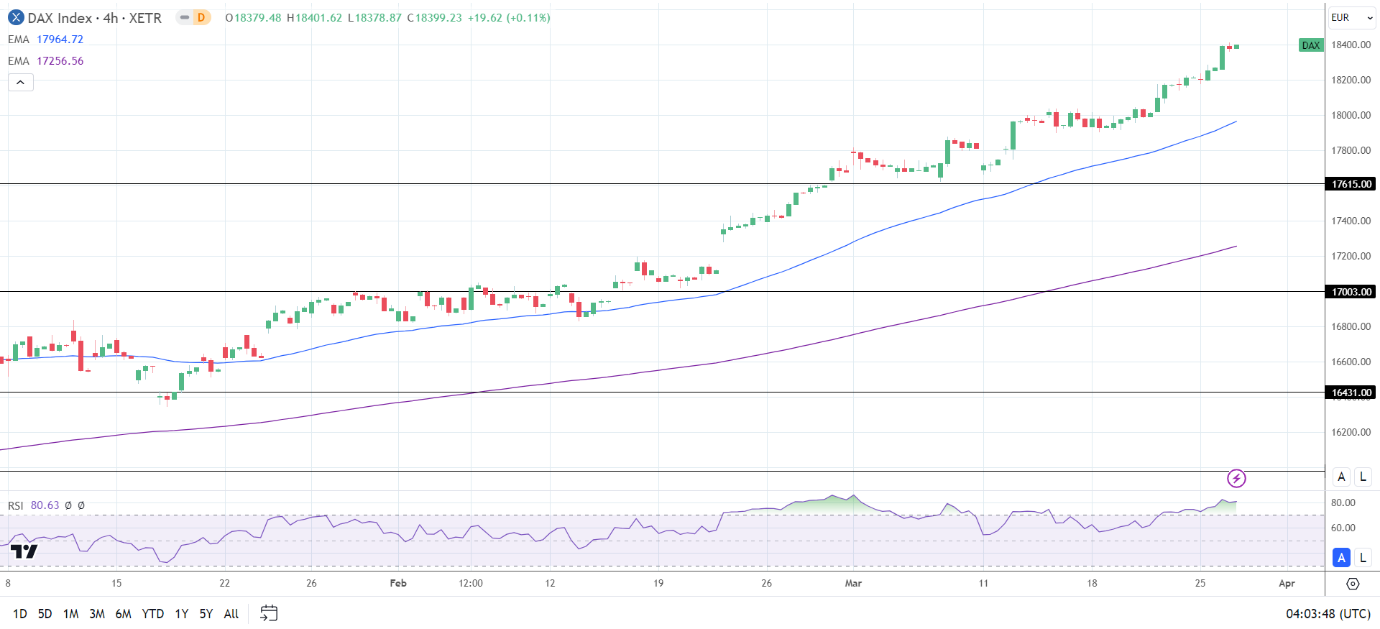Toggle auto scale with the A button
This screenshot has height=629, width=1380.
point(1341,476)
